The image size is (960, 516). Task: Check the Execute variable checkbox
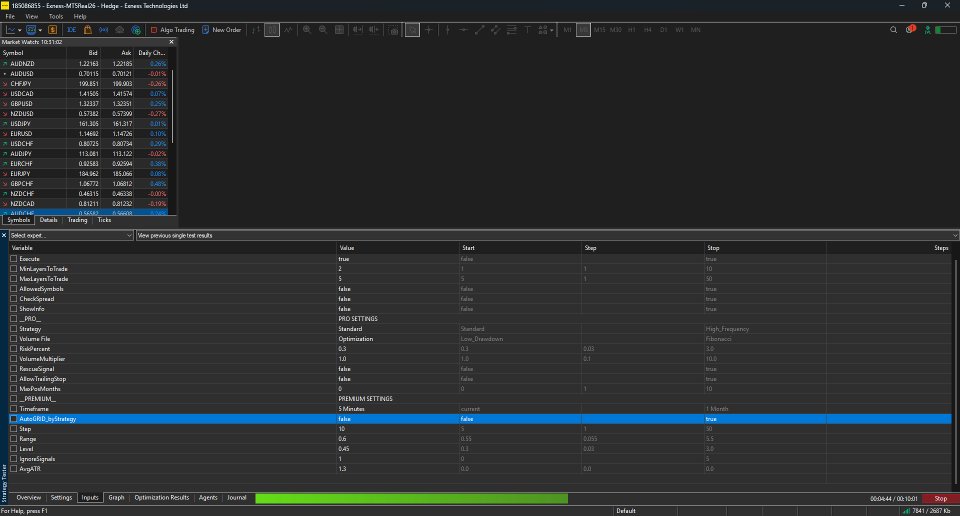13,259
